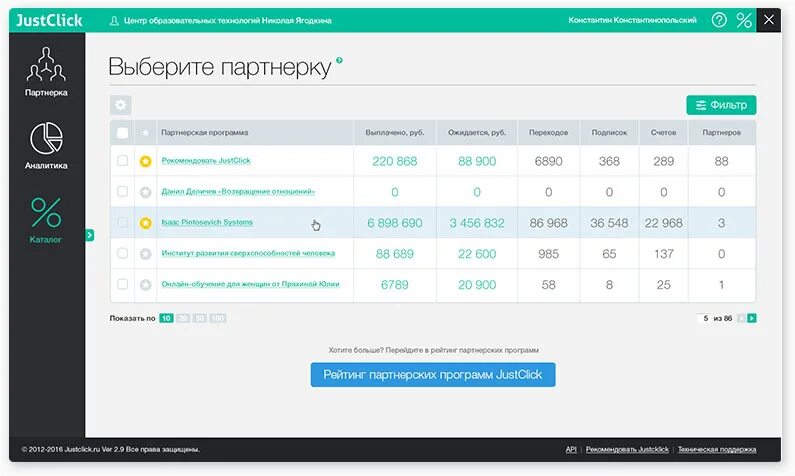
Task: Sort by Счетов column header
Action: point(663,133)
